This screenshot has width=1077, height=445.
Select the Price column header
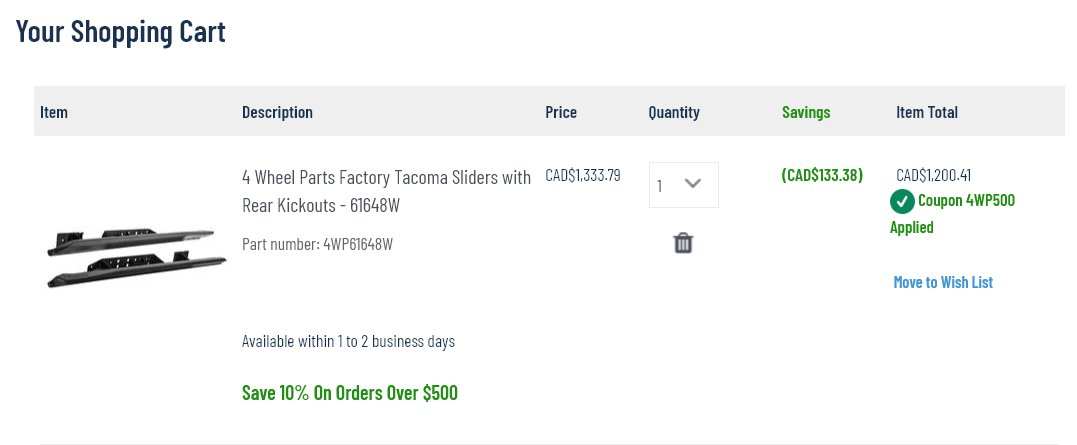tap(561, 112)
